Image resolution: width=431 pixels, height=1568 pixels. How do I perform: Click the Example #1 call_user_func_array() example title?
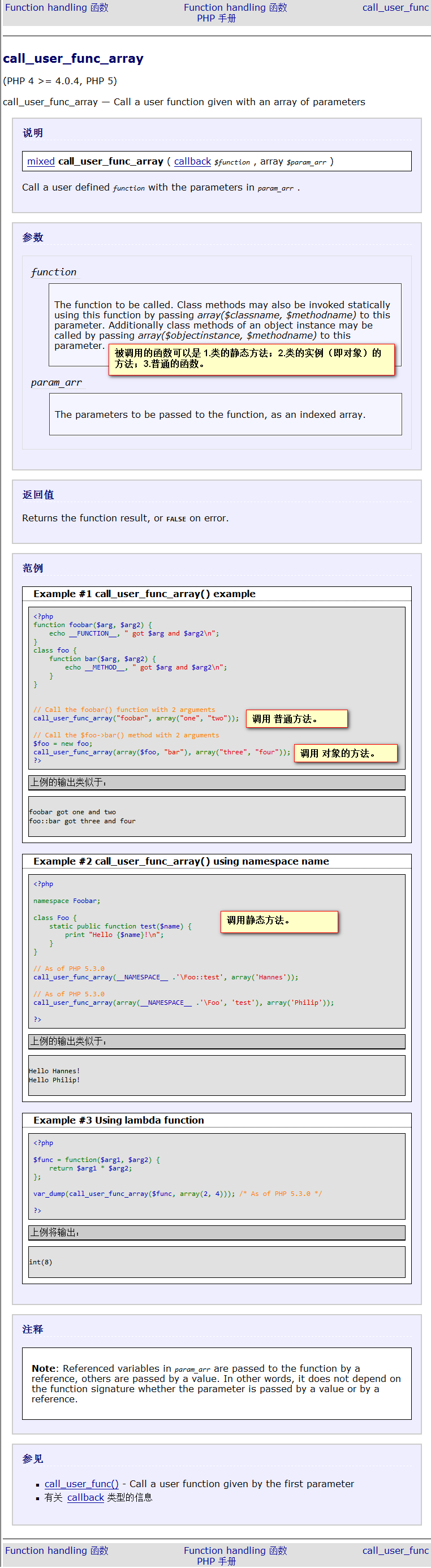(144, 594)
